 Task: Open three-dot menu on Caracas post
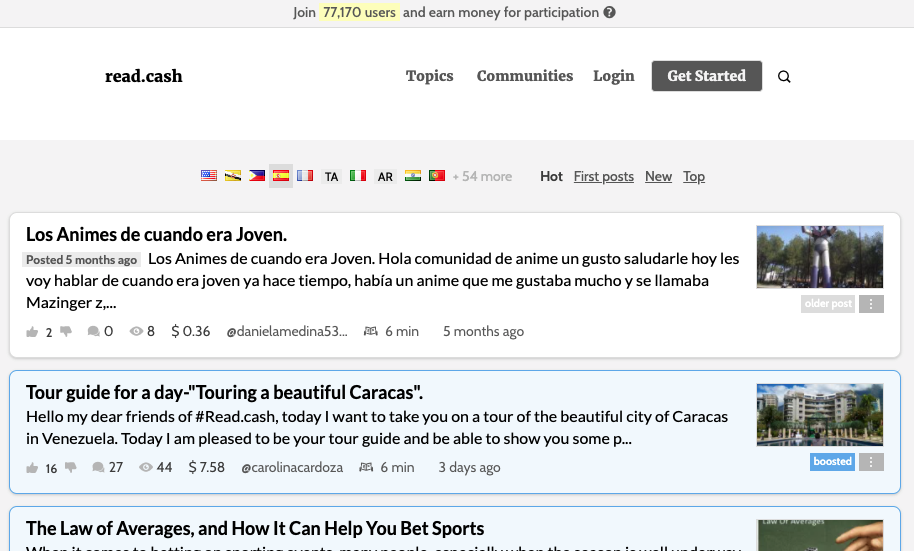pyautogui.click(x=871, y=462)
